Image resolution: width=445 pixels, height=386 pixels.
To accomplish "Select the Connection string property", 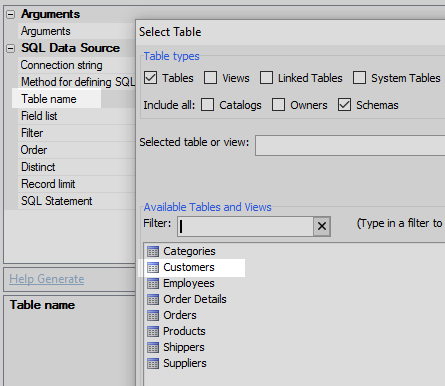I will click(77, 65).
